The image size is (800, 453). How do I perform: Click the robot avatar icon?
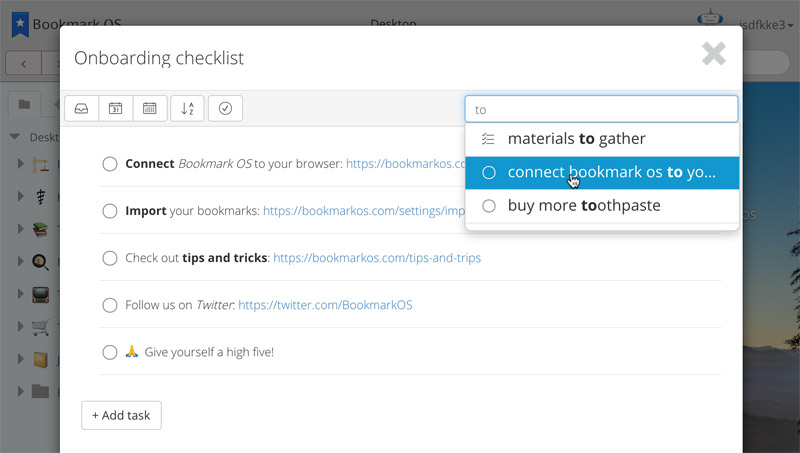click(x=708, y=20)
